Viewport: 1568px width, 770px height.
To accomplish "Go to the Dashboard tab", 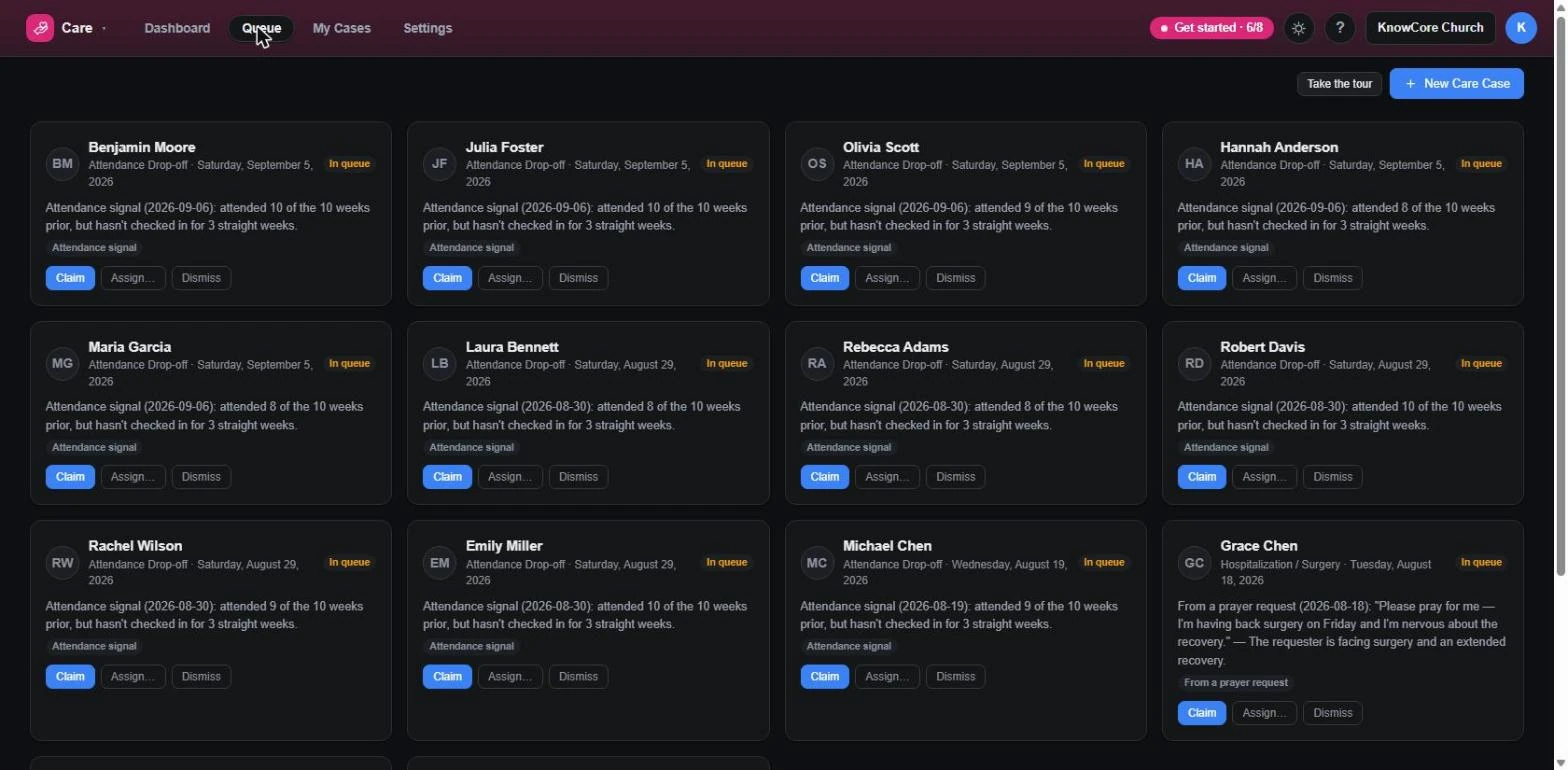I will 177,28.
